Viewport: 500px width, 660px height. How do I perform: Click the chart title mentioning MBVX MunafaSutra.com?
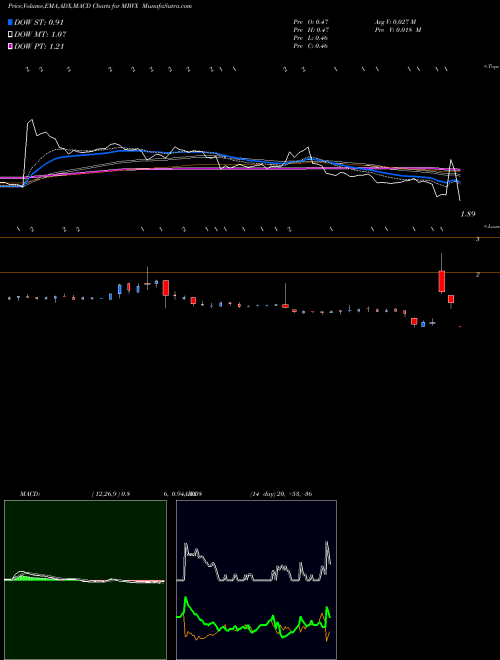click(100, 6)
